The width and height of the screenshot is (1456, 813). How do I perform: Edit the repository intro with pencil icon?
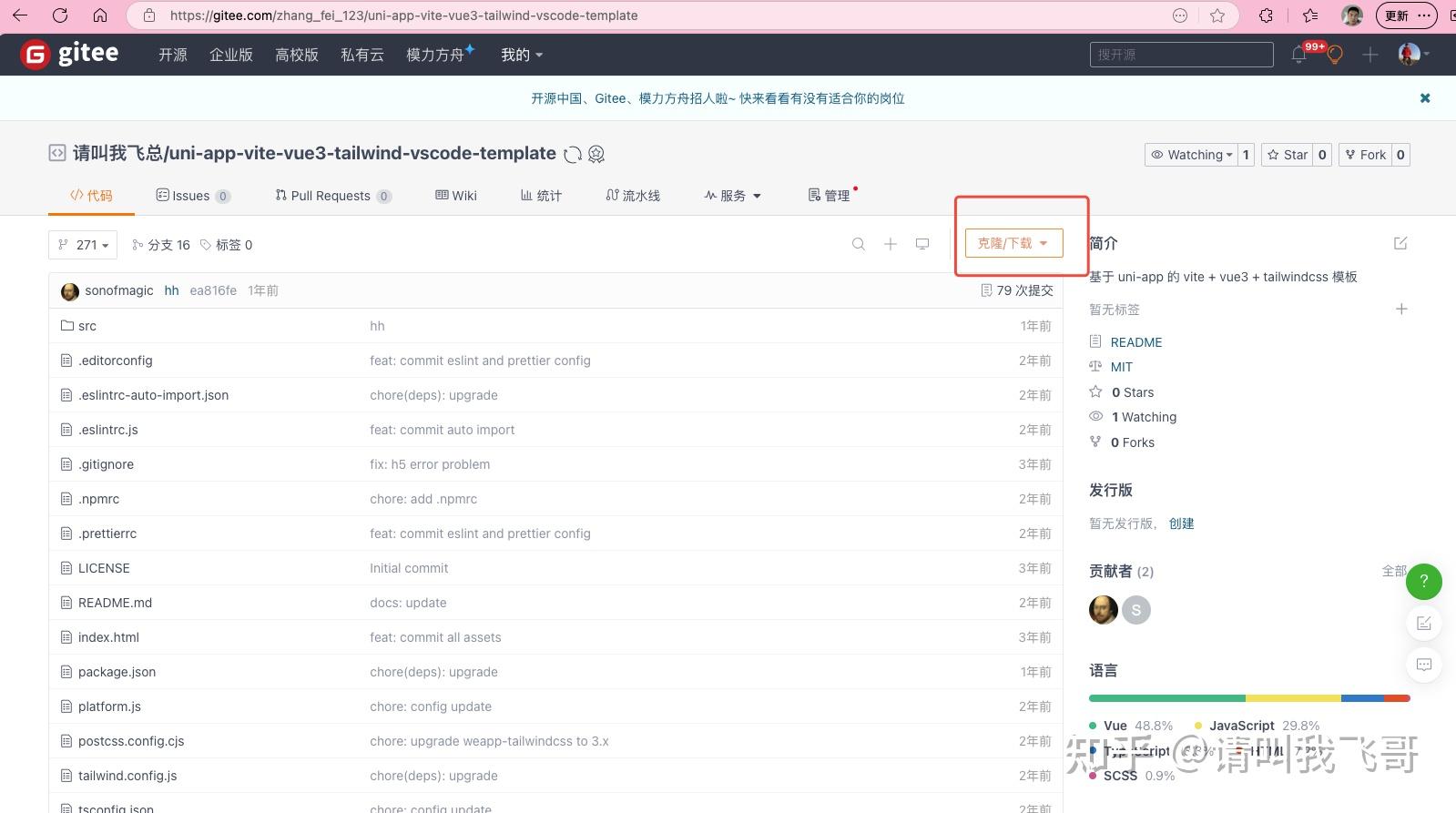(1400, 243)
